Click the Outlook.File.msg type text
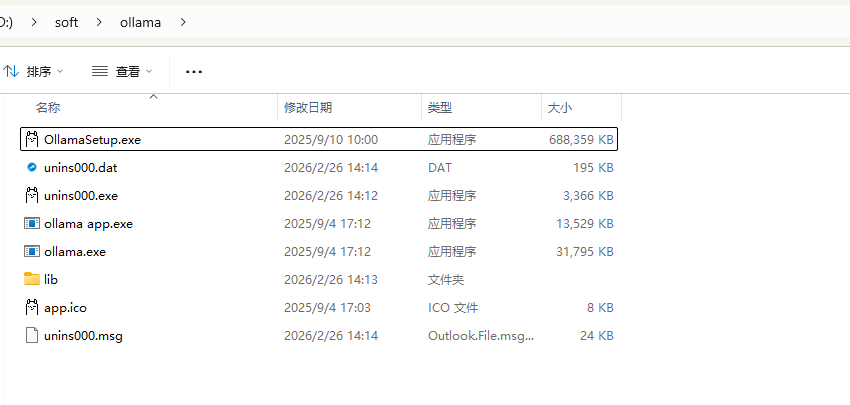The width and height of the screenshot is (850, 405). pos(481,336)
